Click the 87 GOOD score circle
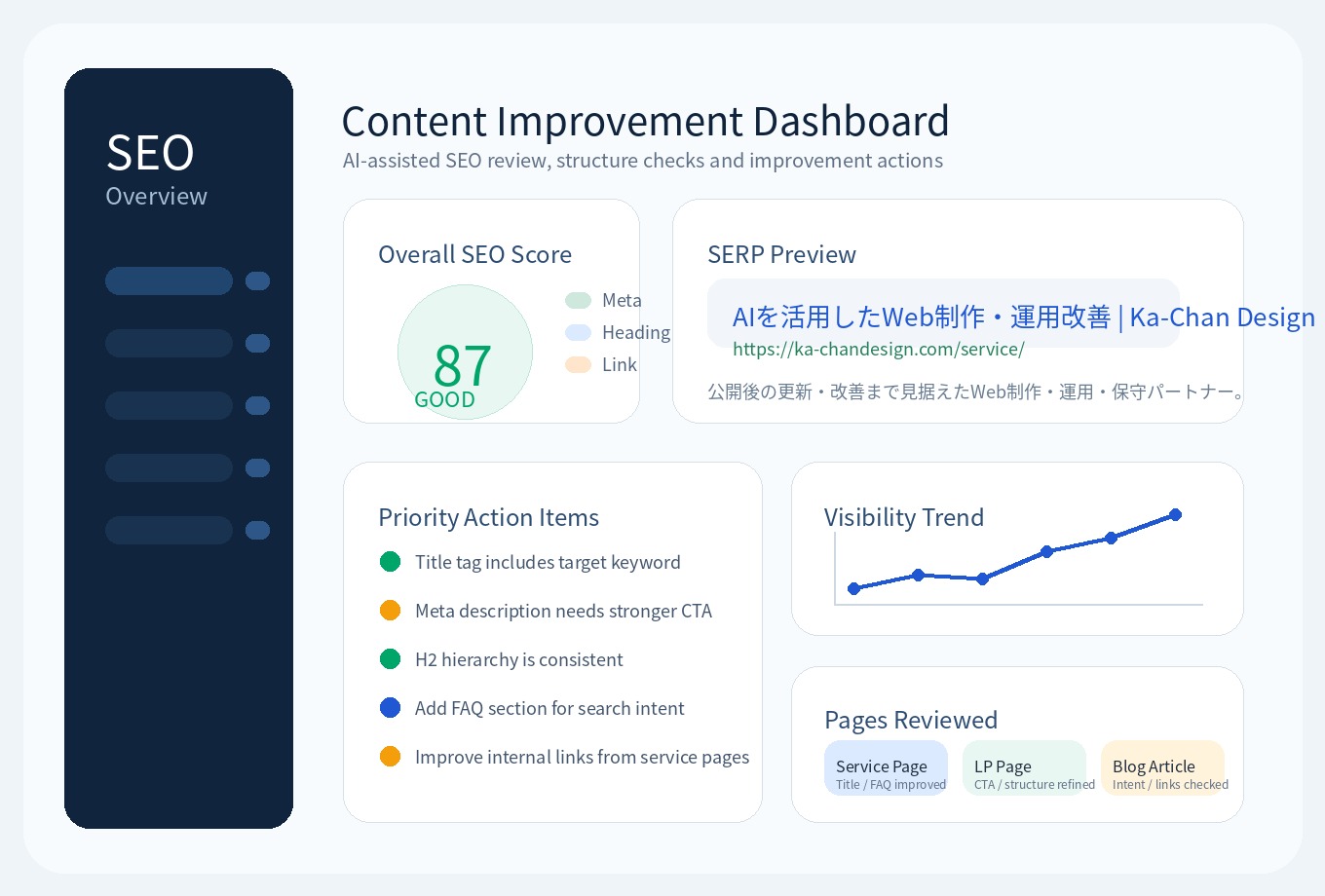This screenshot has width=1325, height=896. pos(465,352)
